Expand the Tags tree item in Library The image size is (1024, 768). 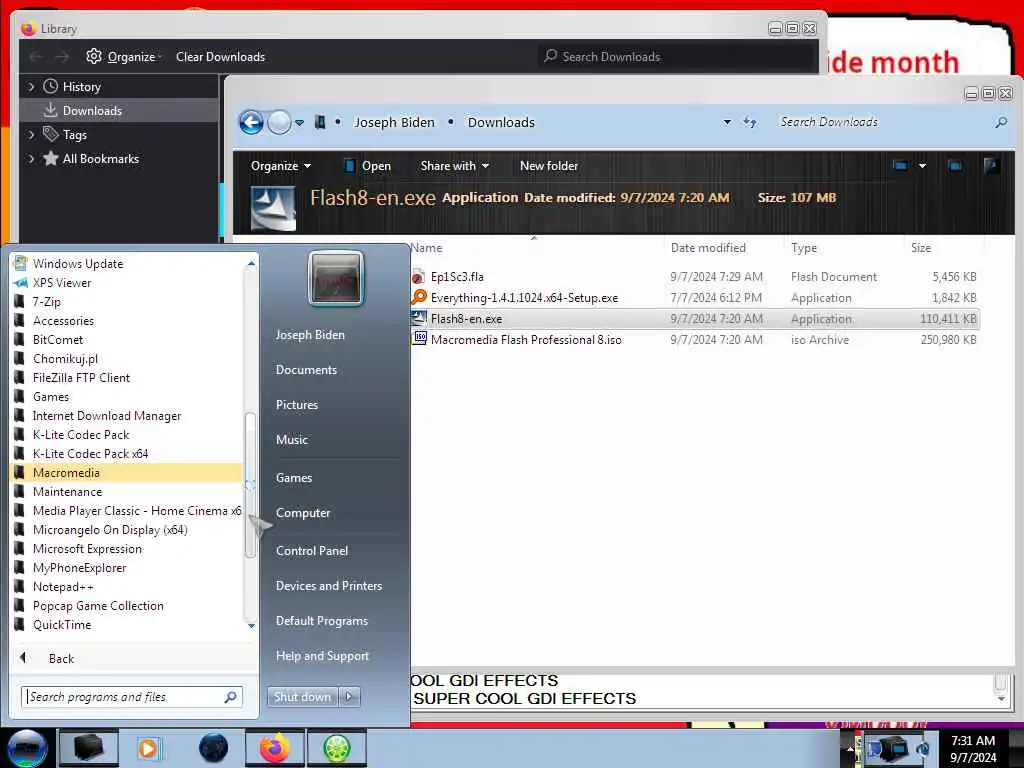pos(31,135)
